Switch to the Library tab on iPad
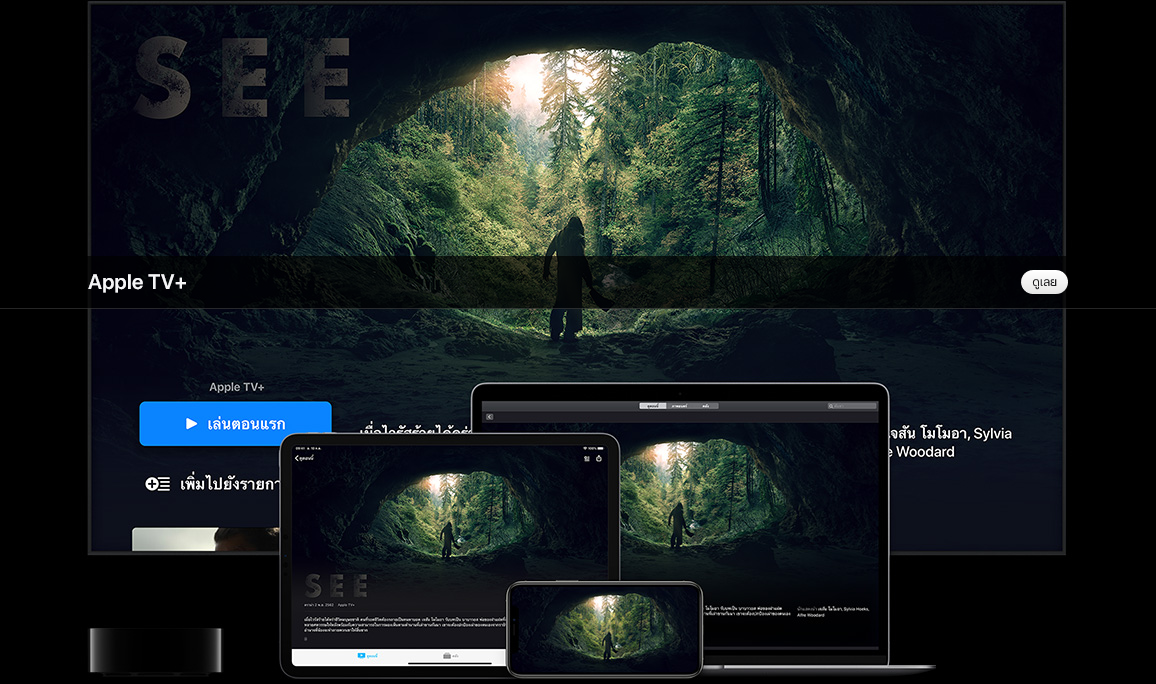 [x=451, y=656]
